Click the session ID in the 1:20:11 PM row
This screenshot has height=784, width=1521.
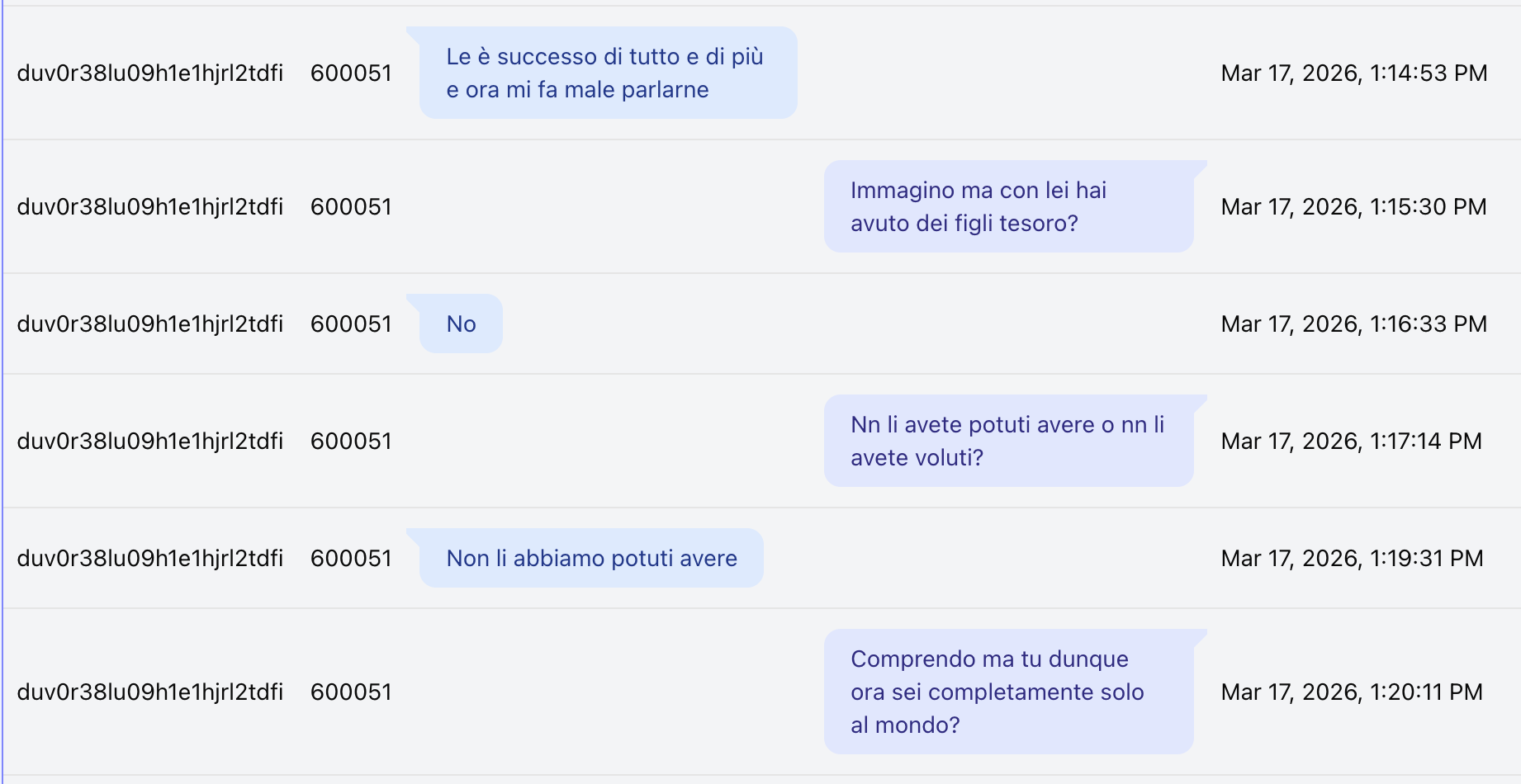(x=150, y=692)
